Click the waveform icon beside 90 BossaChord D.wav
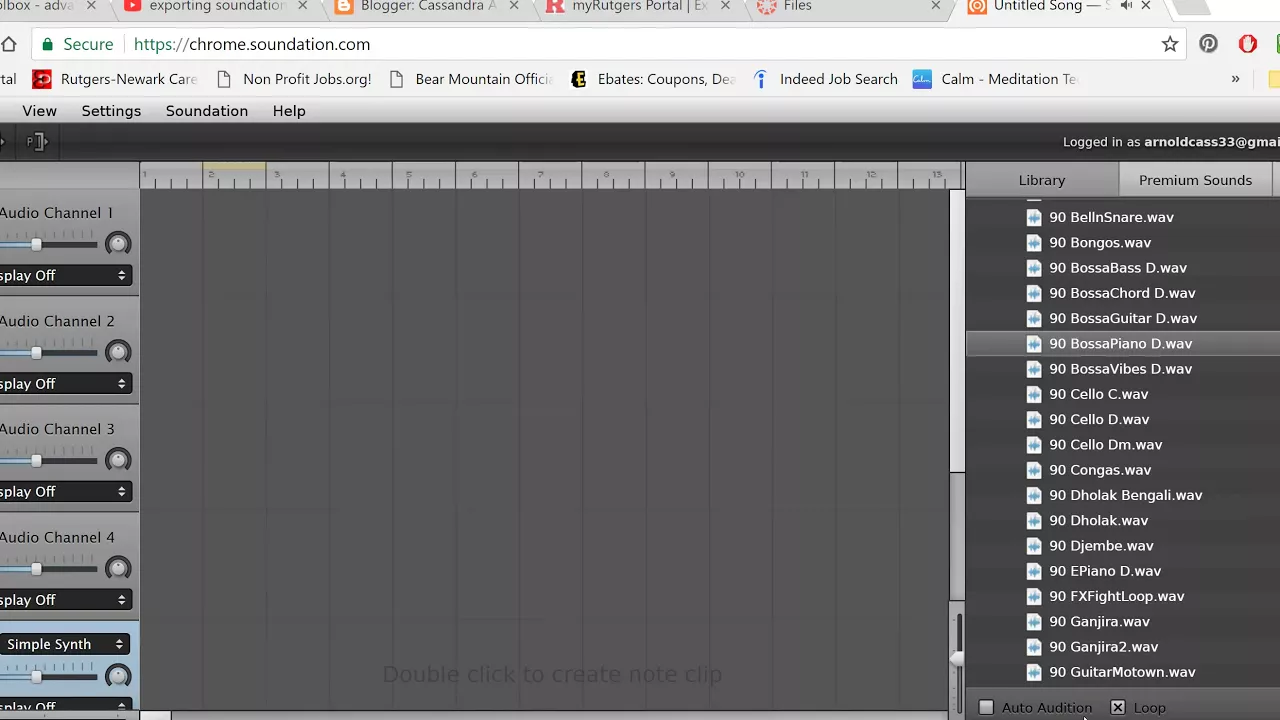The height and width of the screenshot is (720, 1280). [x=1034, y=293]
